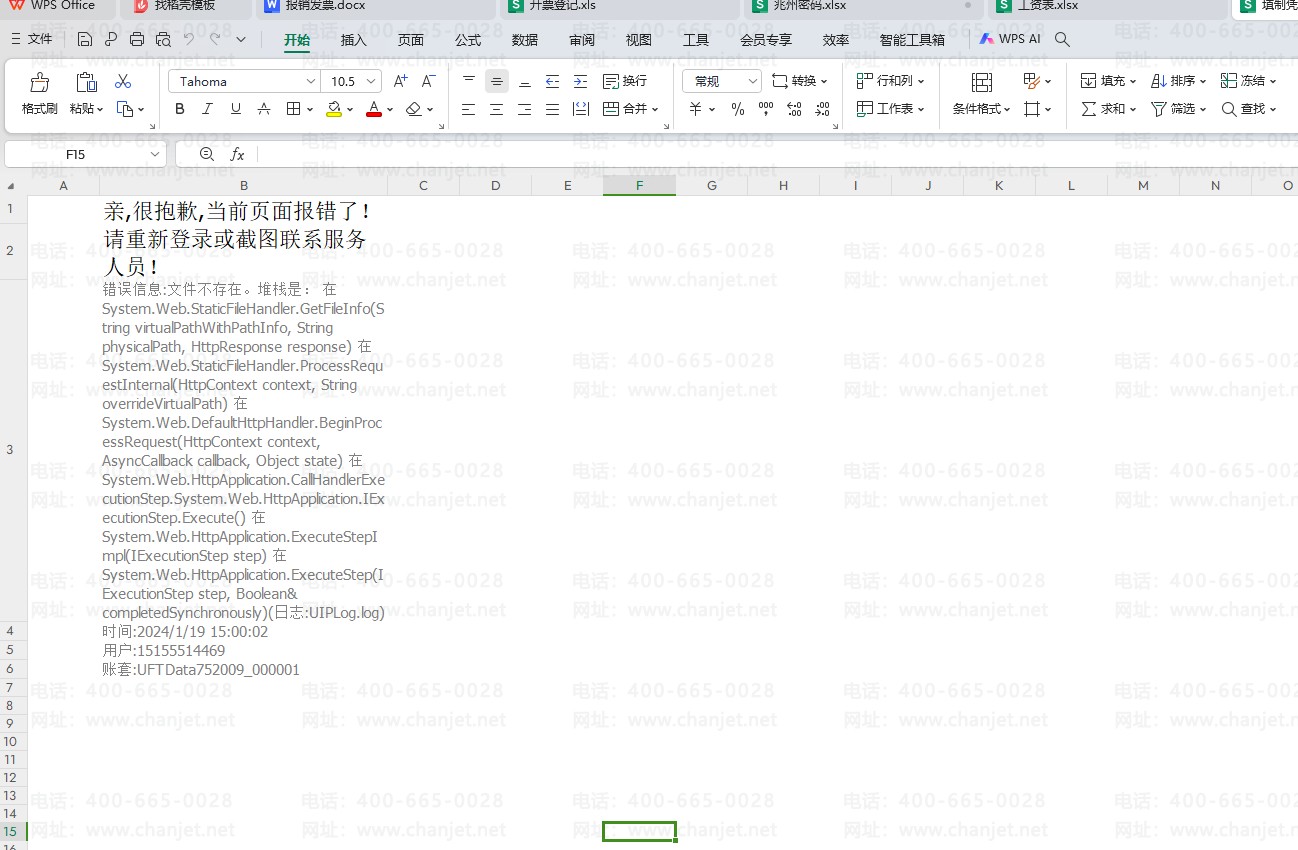Screen dimensions: 1298x850
Task: Click the formula bar input field
Action: coord(777,154)
